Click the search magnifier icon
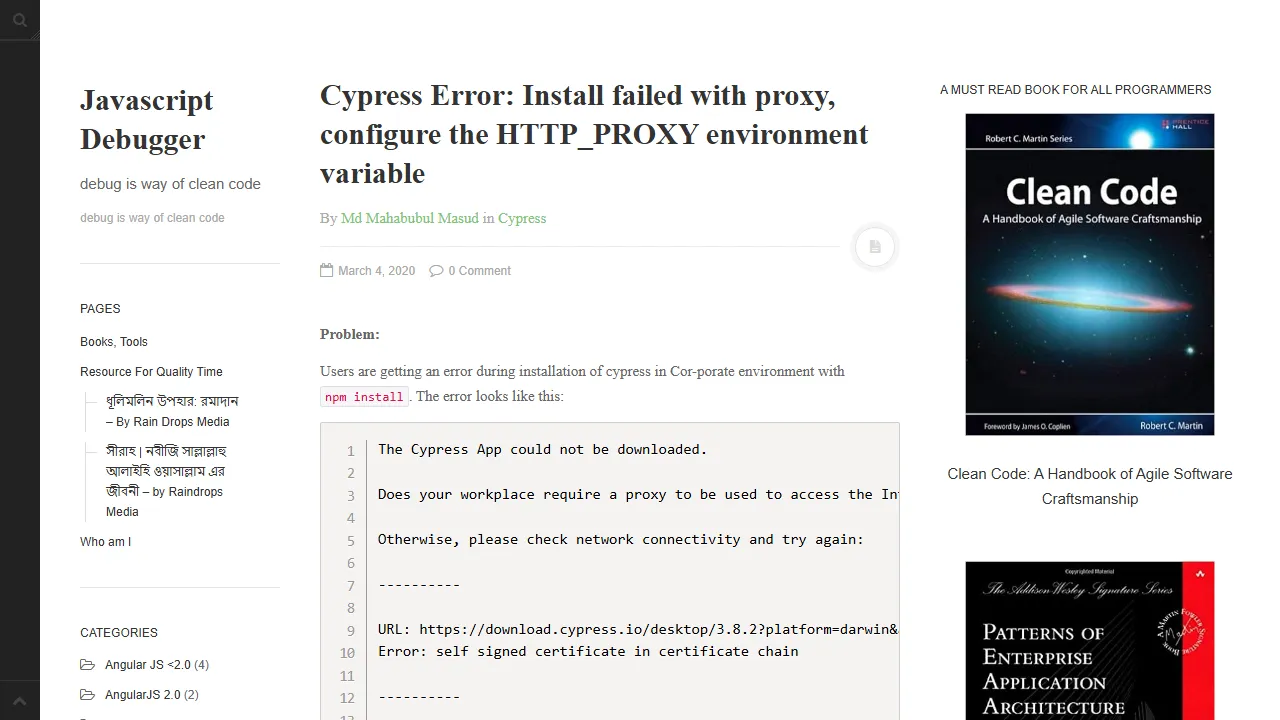Screen dimensions: 1280x720 click(20, 20)
